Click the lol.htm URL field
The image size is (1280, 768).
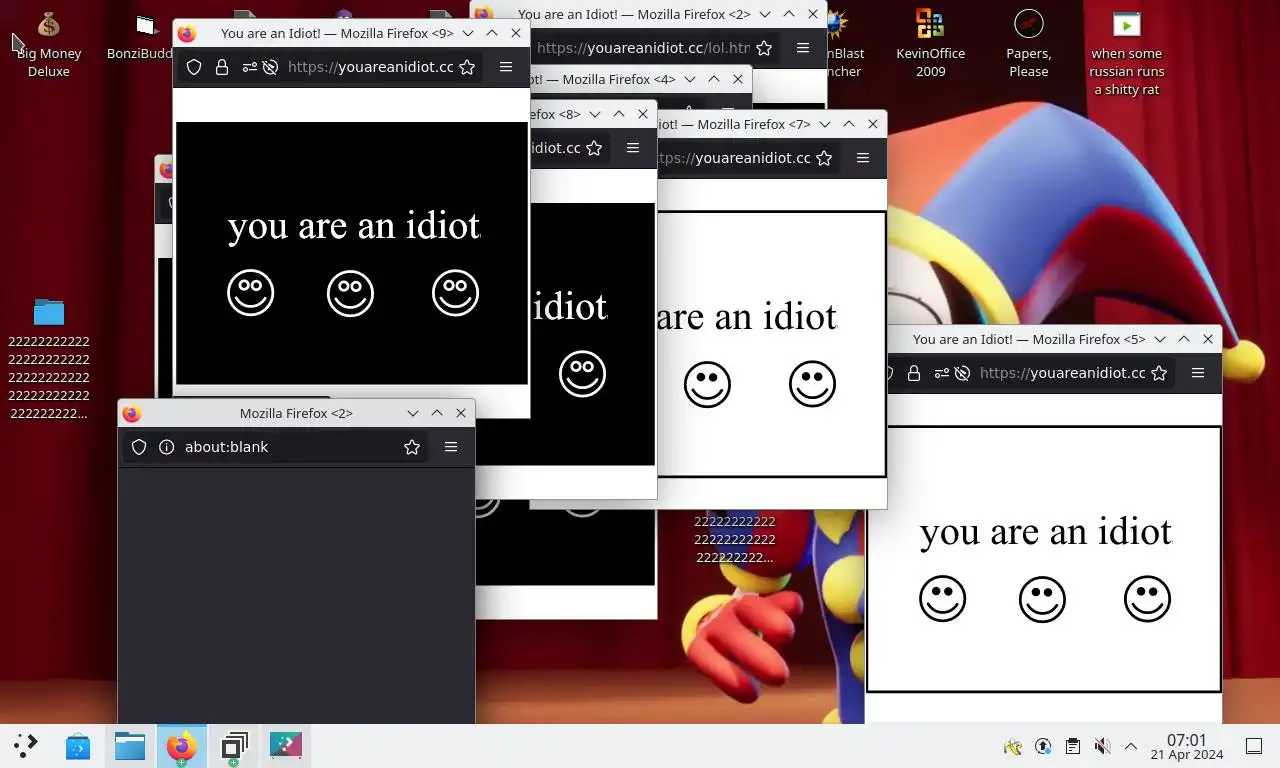click(644, 48)
